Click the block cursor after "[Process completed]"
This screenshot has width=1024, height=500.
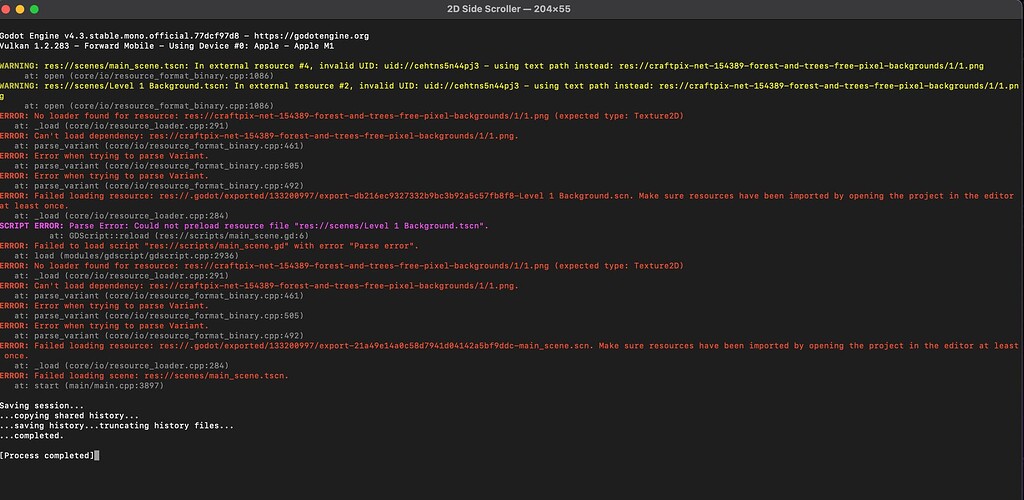[97, 456]
